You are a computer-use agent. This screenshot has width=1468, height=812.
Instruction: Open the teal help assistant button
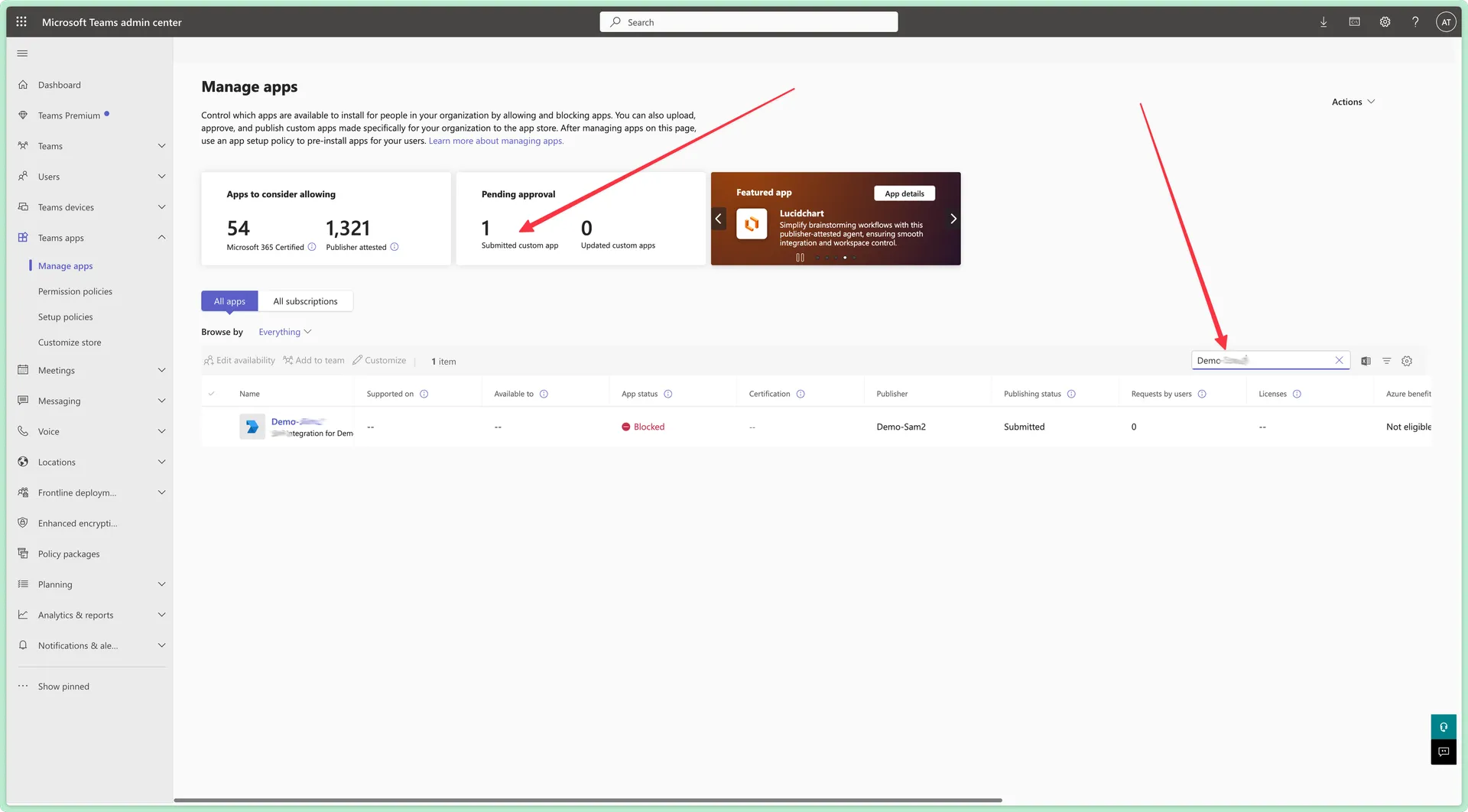point(1444,727)
